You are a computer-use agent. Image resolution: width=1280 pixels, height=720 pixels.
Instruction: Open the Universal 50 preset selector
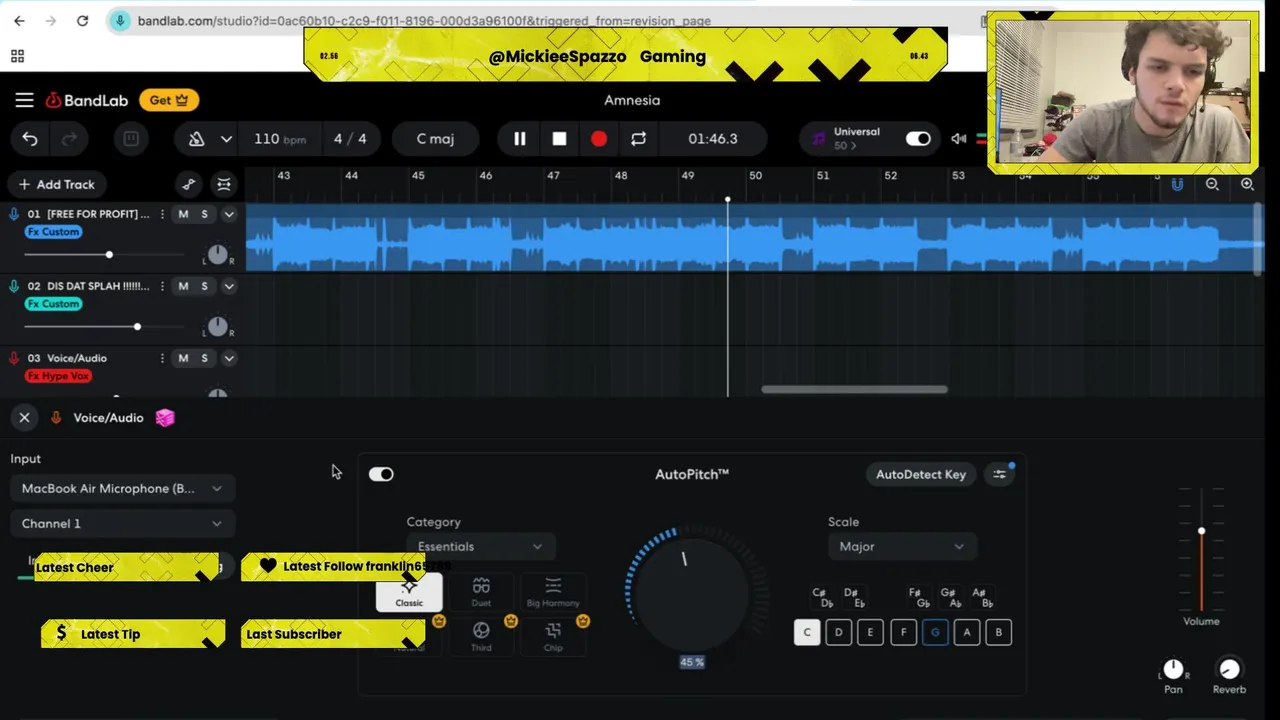point(846,139)
